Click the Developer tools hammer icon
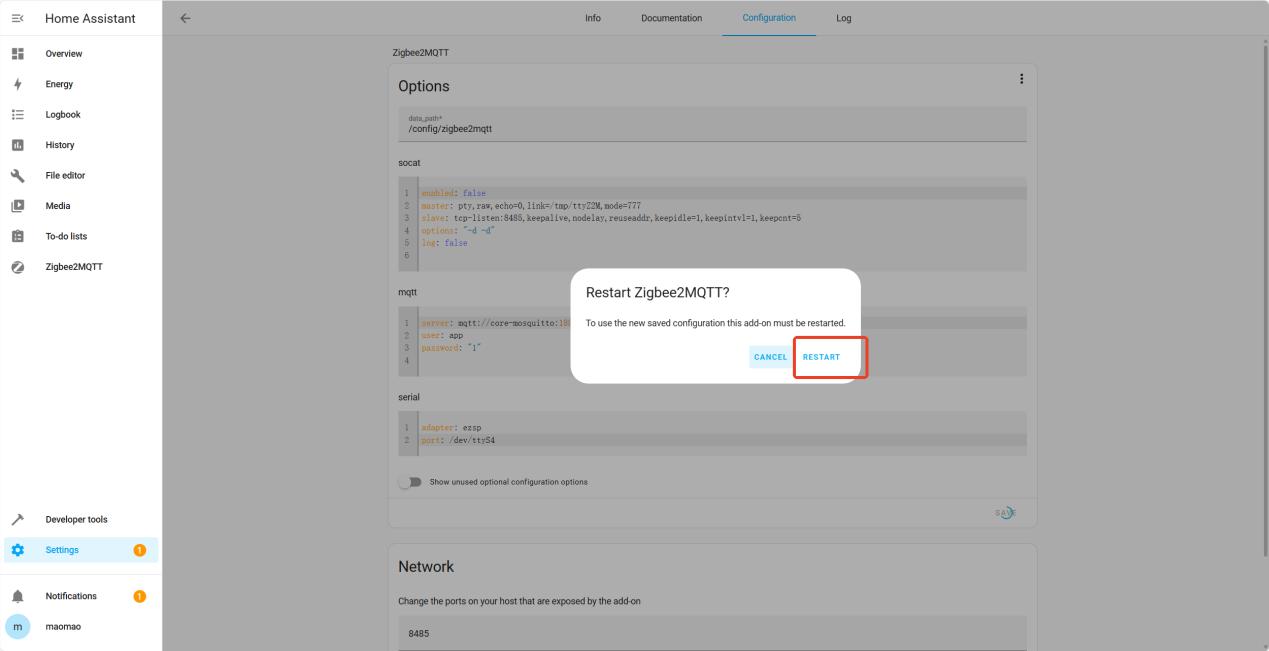The image size is (1269, 651). click(17, 519)
